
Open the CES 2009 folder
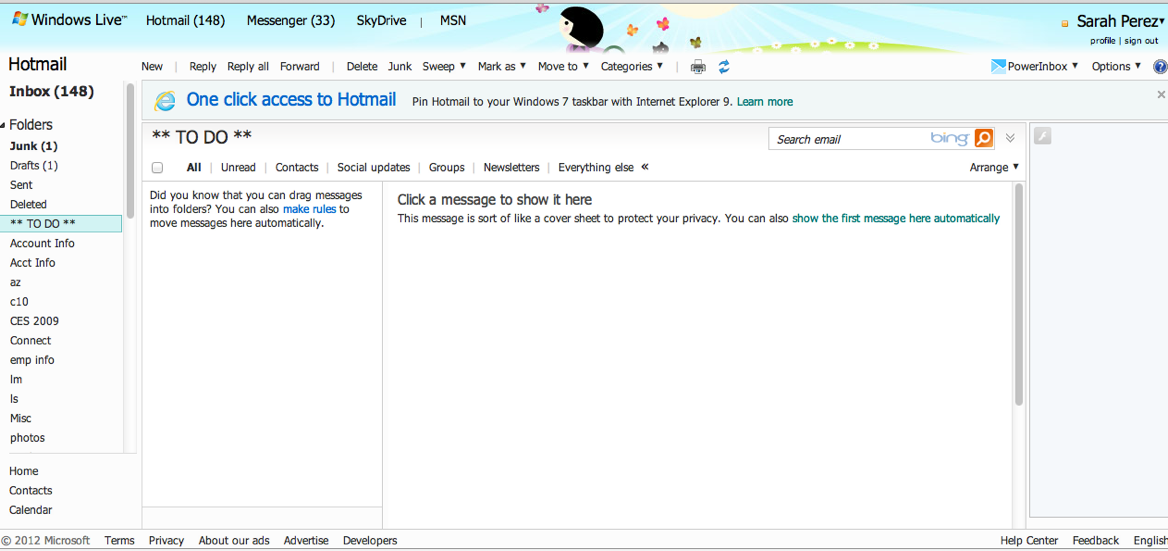[34, 321]
